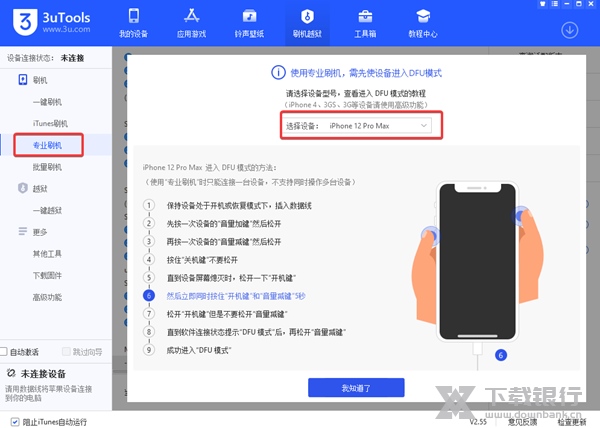The height and width of the screenshot is (428, 600).
Task: Click step 9 text 成功进入DFU模式
Action: [199, 350]
